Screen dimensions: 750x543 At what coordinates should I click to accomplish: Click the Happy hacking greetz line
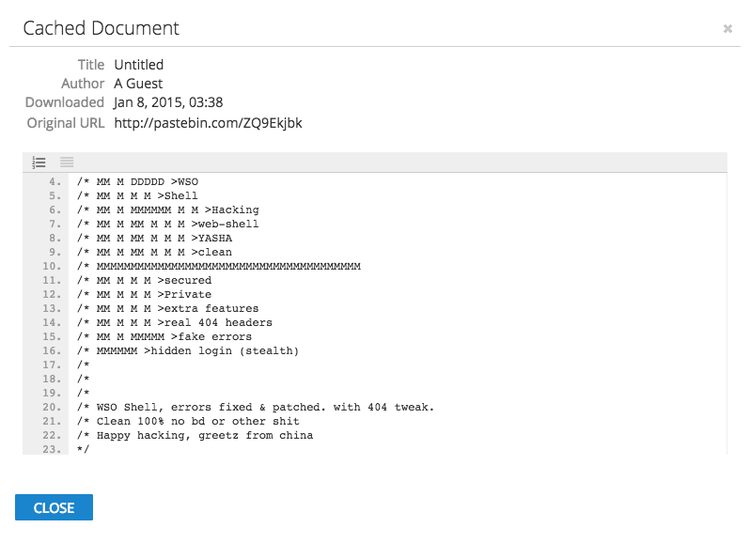[195, 435]
